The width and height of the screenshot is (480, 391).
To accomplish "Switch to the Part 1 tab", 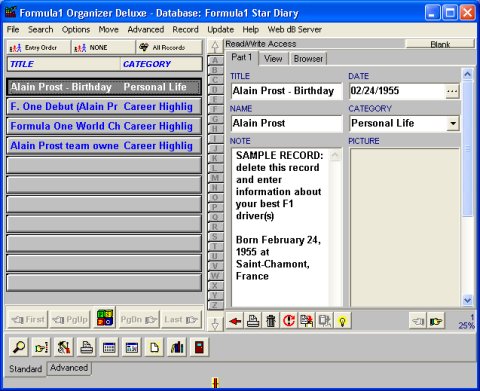I will point(242,57).
